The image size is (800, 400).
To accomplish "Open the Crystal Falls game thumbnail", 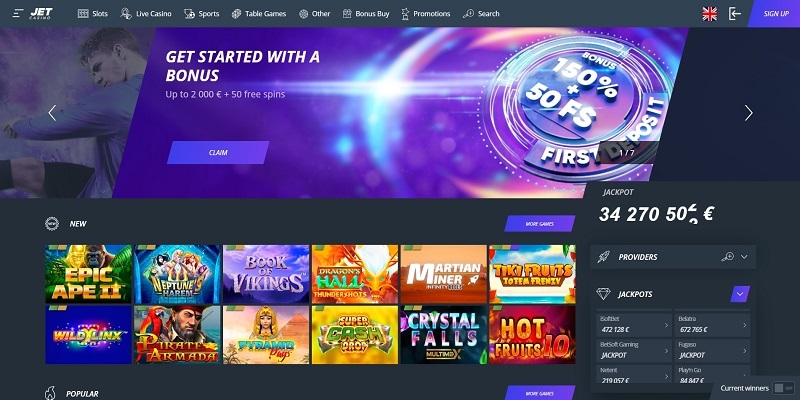I will click(443, 335).
